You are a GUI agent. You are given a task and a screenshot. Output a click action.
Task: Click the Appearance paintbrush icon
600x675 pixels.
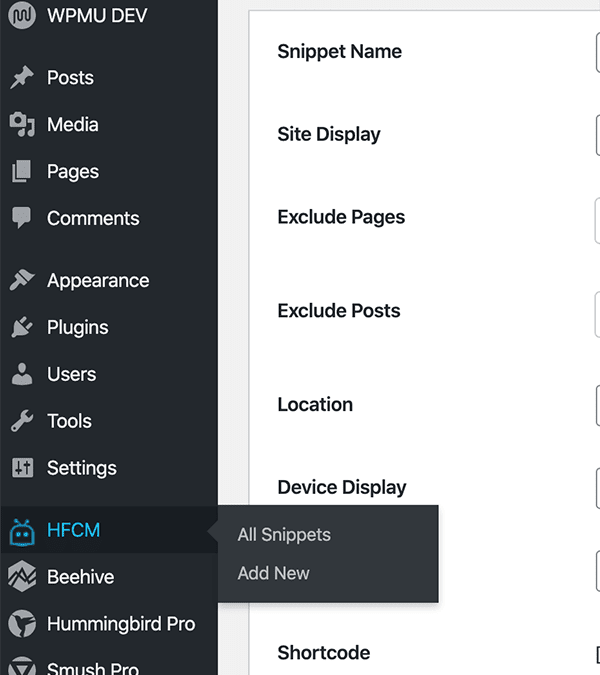22,280
